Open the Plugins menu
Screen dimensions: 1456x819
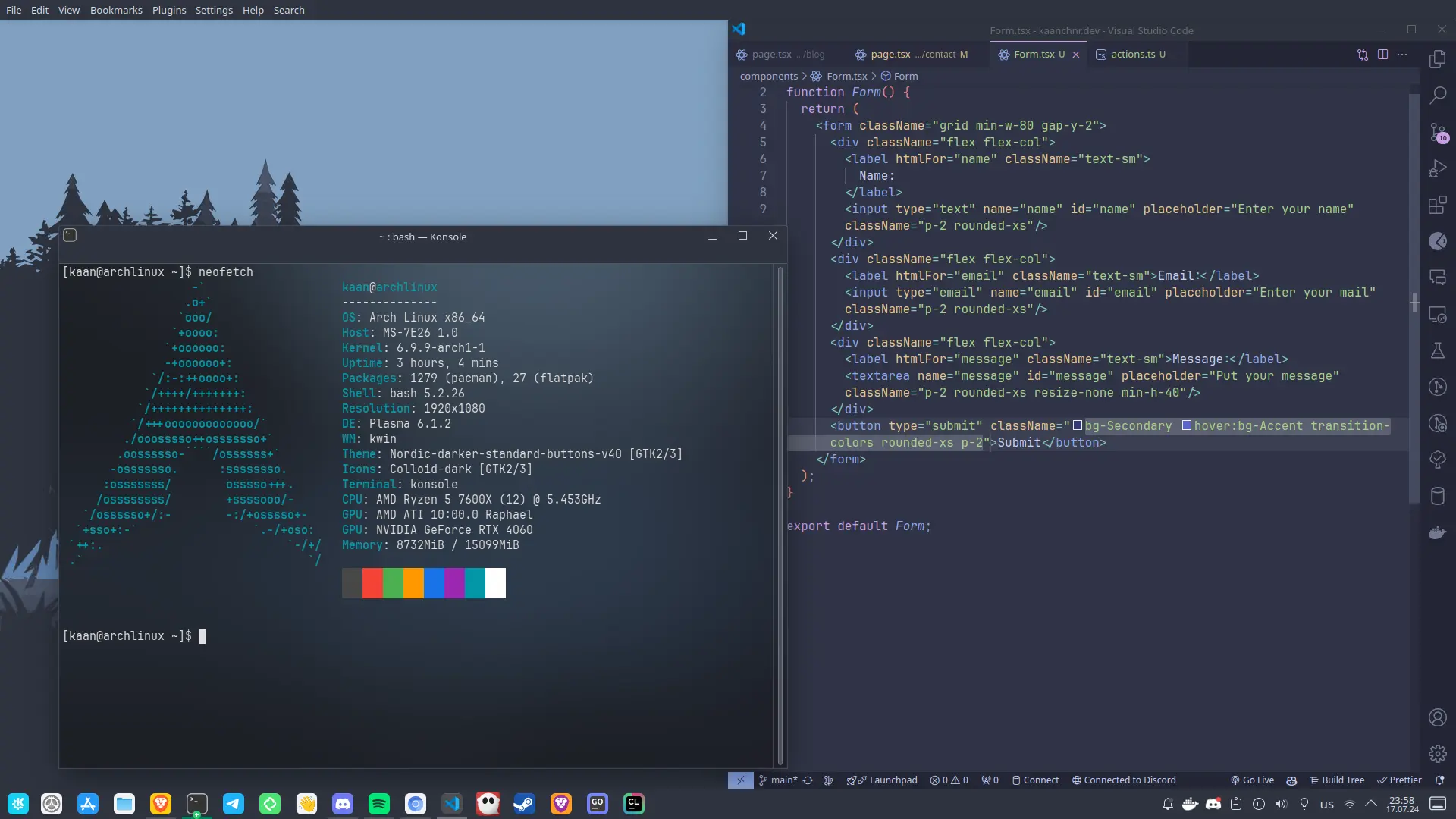click(169, 10)
